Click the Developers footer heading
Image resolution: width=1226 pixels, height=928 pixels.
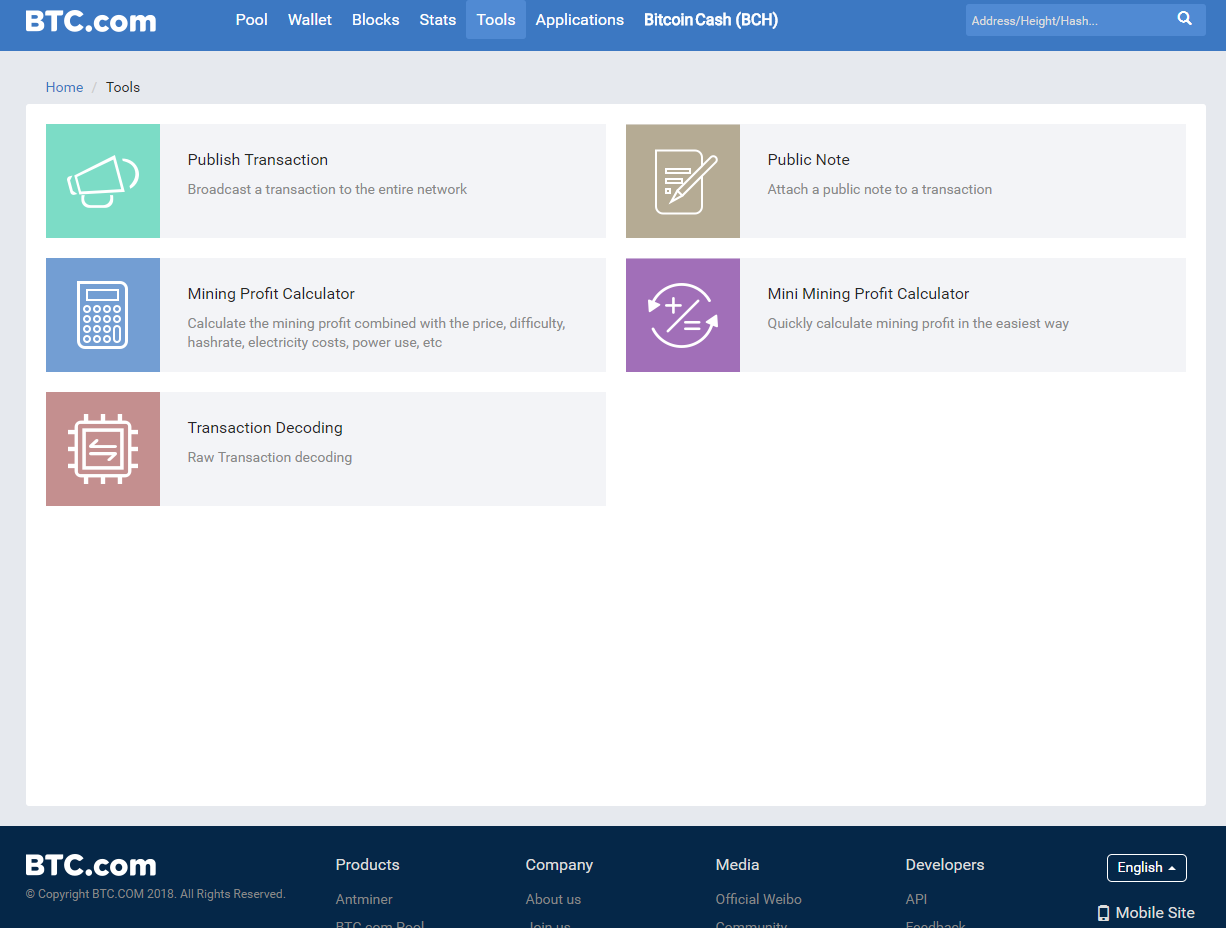pos(945,865)
